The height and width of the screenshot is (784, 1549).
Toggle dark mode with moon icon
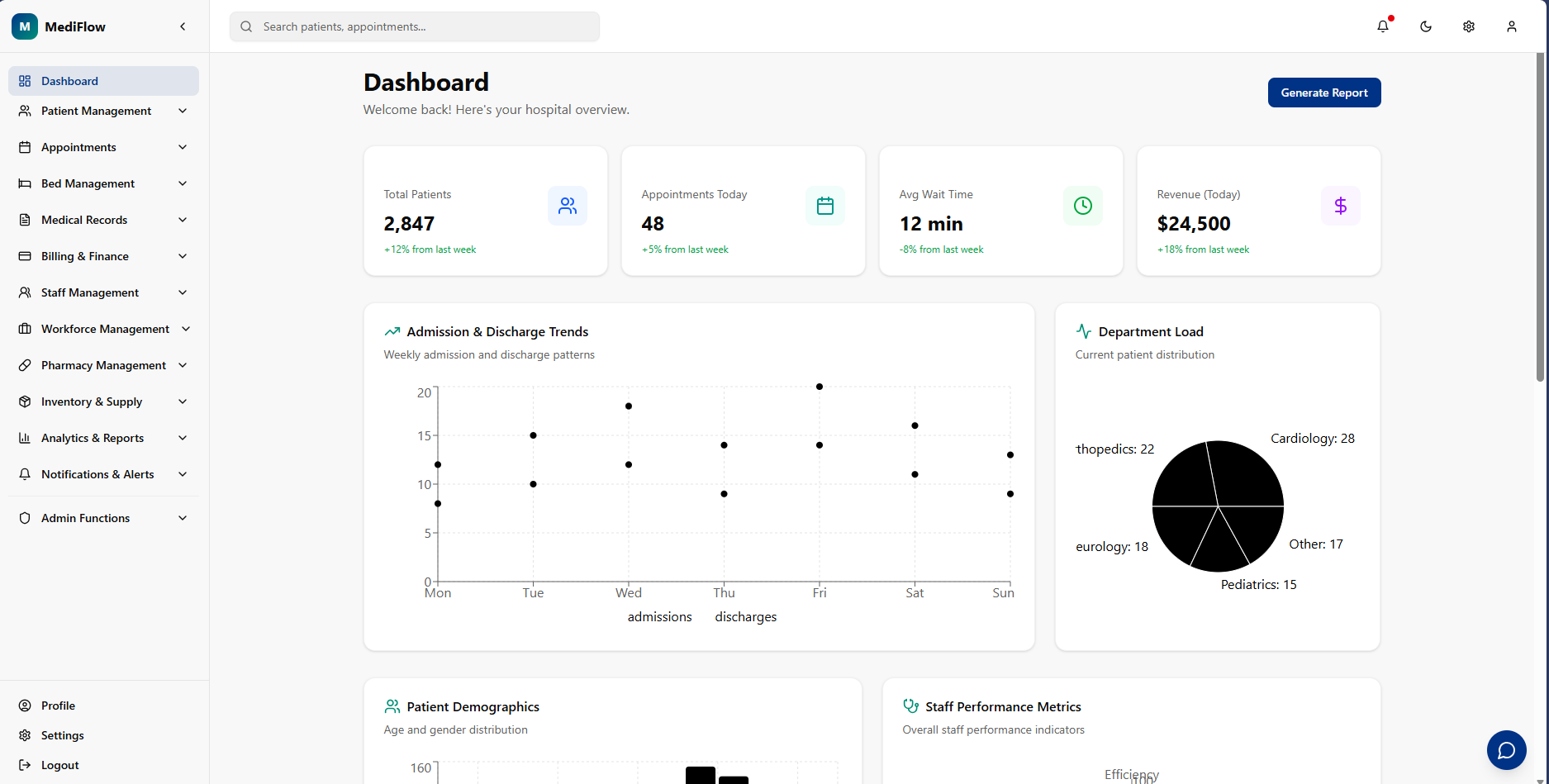point(1426,26)
